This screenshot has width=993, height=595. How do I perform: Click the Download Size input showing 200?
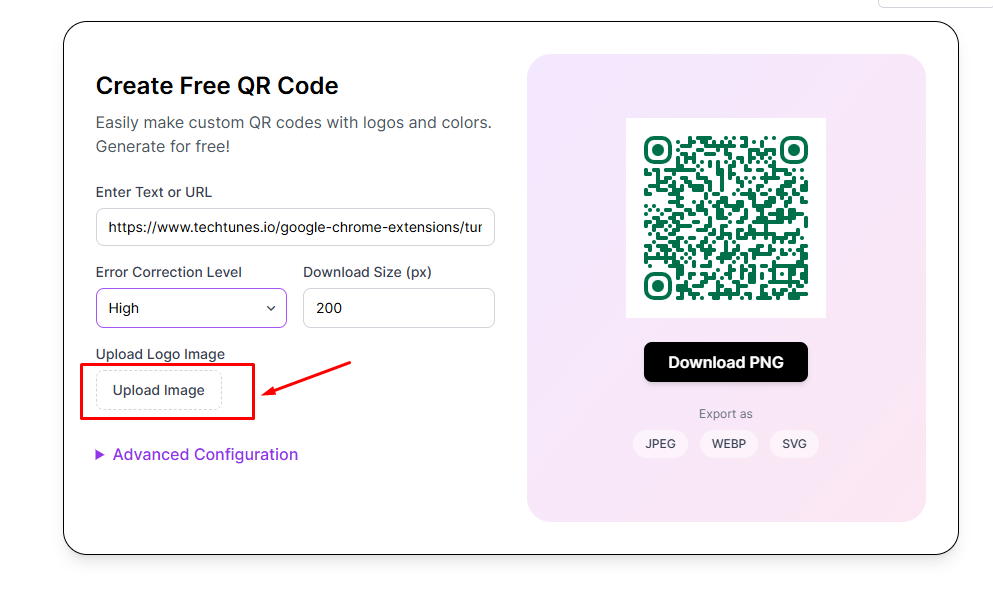[x=399, y=308]
